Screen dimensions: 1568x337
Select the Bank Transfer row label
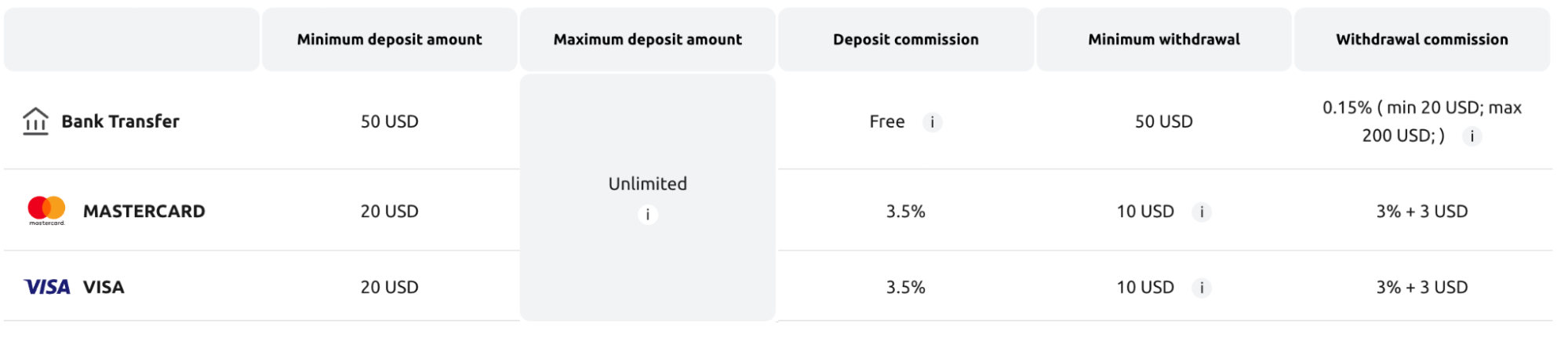(120, 121)
